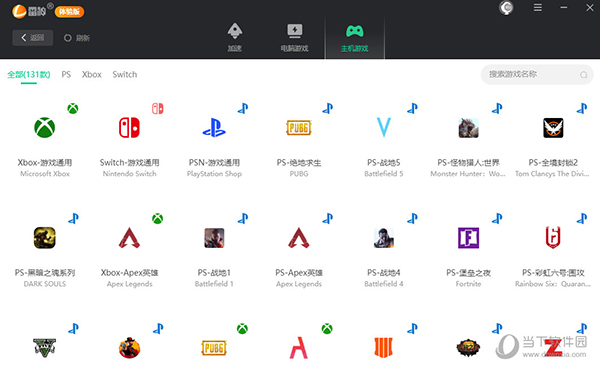Go back with the 返回 button
600x371 pixels.
pyautogui.click(x=33, y=37)
